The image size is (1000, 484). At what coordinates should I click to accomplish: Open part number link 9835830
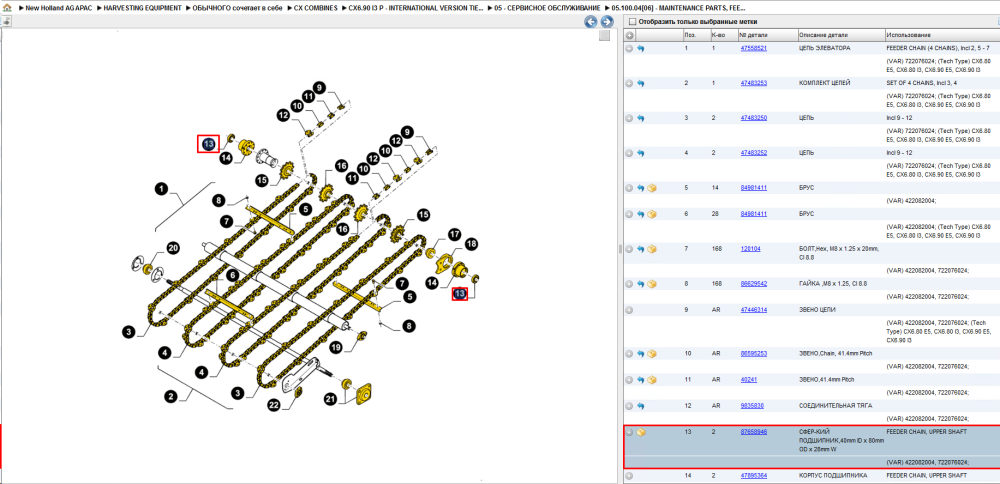[752, 406]
